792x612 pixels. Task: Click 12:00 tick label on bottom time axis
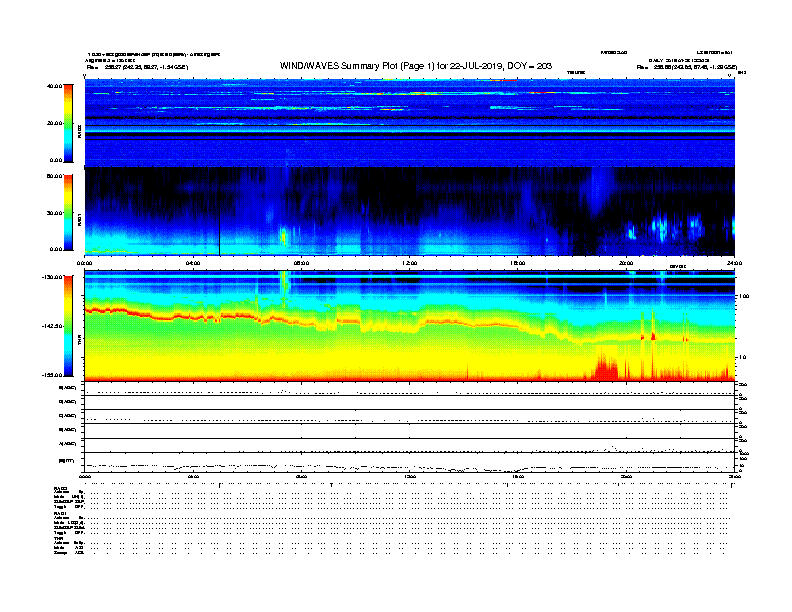pyautogui.click(x=410, y=476)
